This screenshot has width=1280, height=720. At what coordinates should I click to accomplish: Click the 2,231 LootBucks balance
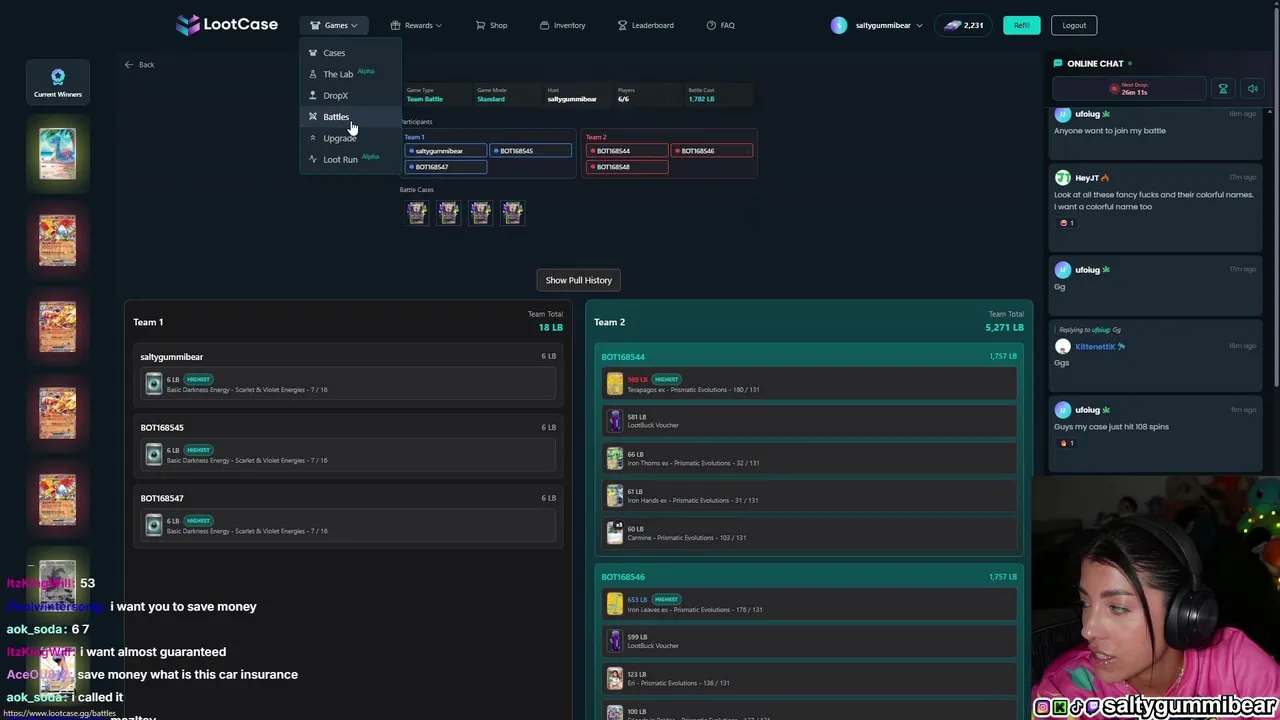(x=964, y=25)
